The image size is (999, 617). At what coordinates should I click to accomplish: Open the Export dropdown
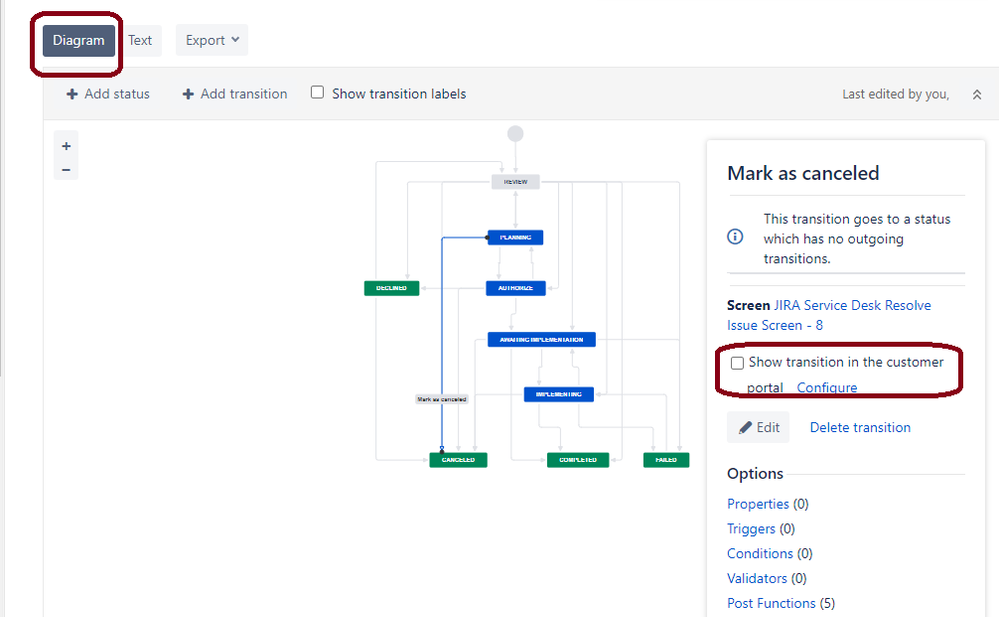click(x=212, y=40)
